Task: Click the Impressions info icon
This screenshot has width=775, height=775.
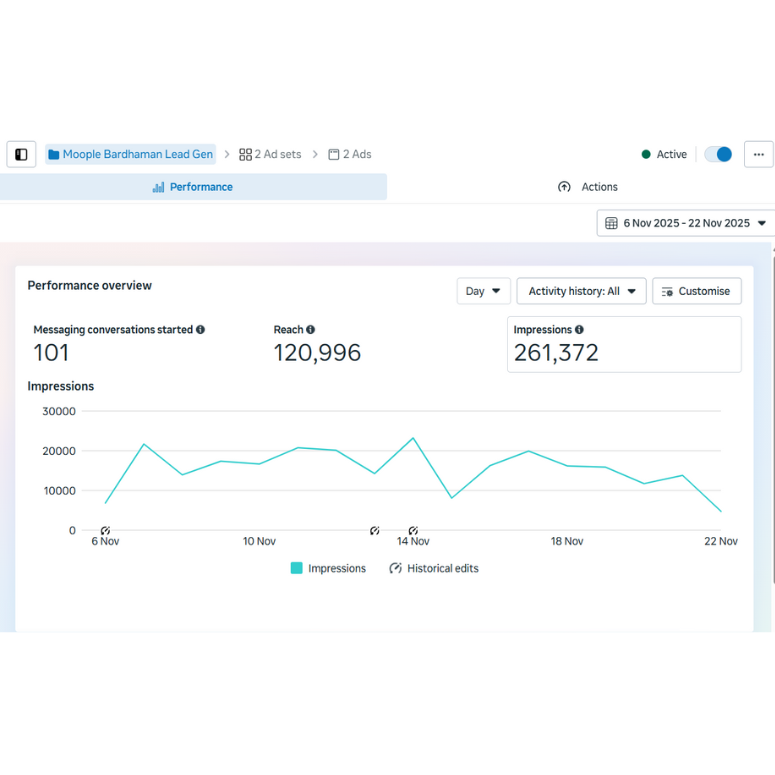Action: pyautogui.click(x=579, y=330)
